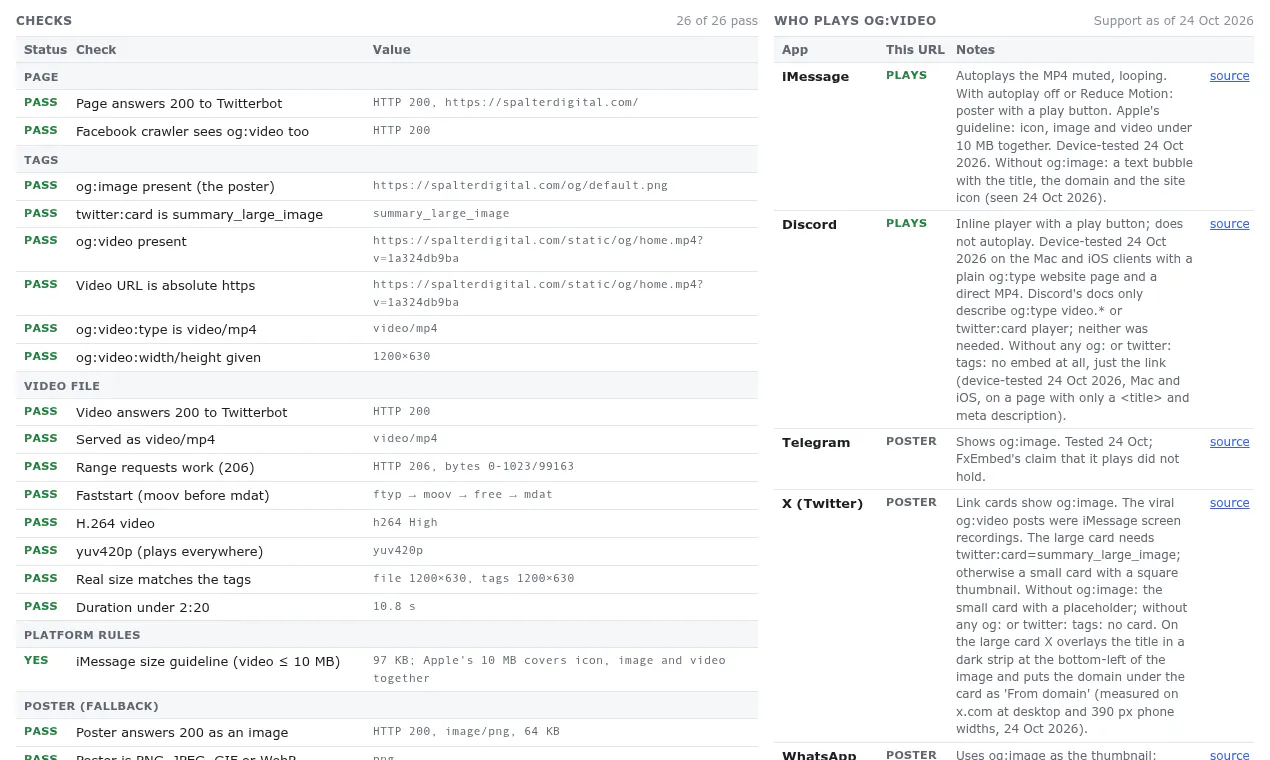Click the "POSTER (FALLBACK)" section label
Viewport: 1270px width, 760px height.
point(91,706)
